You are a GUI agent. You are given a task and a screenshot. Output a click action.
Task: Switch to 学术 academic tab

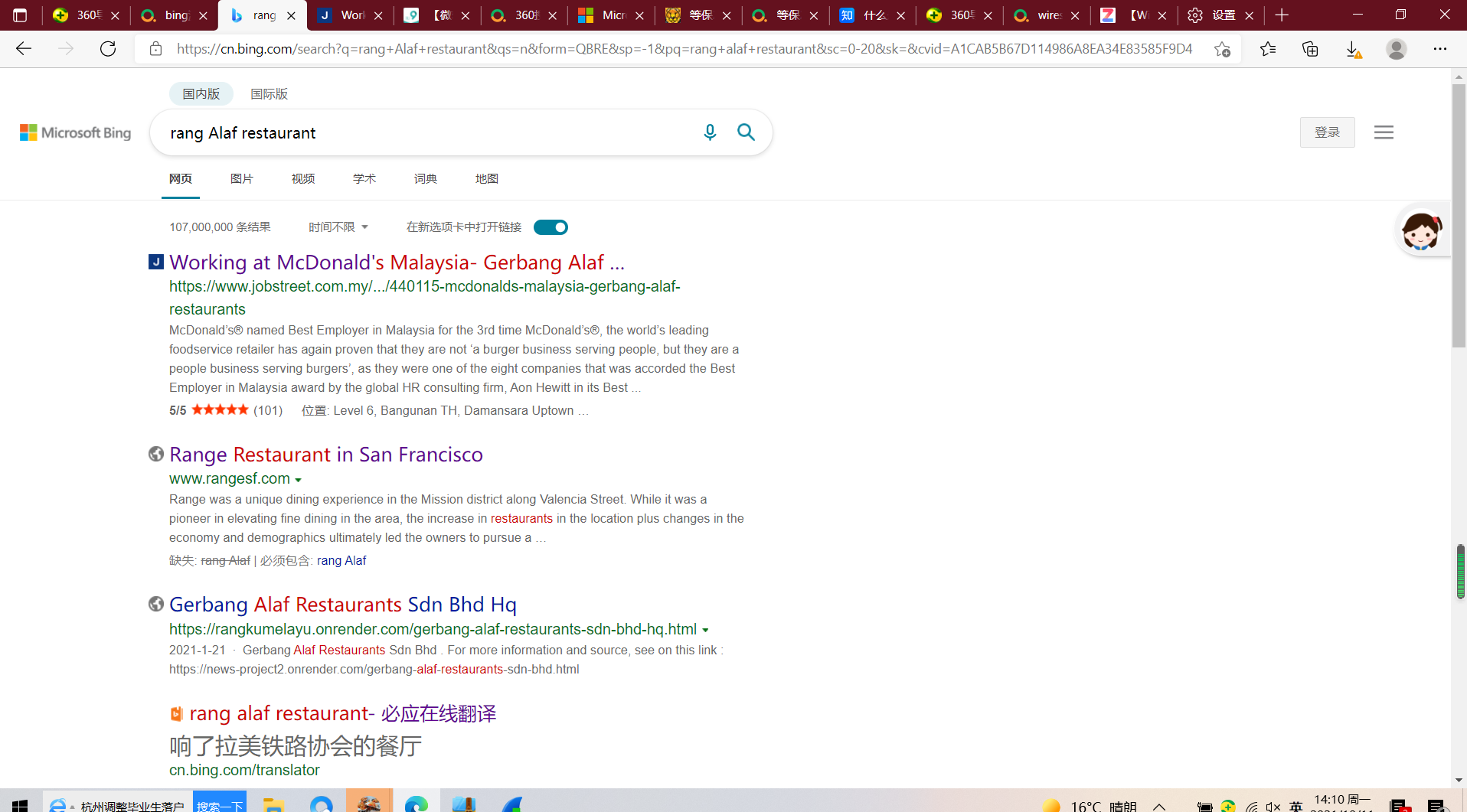364,178
